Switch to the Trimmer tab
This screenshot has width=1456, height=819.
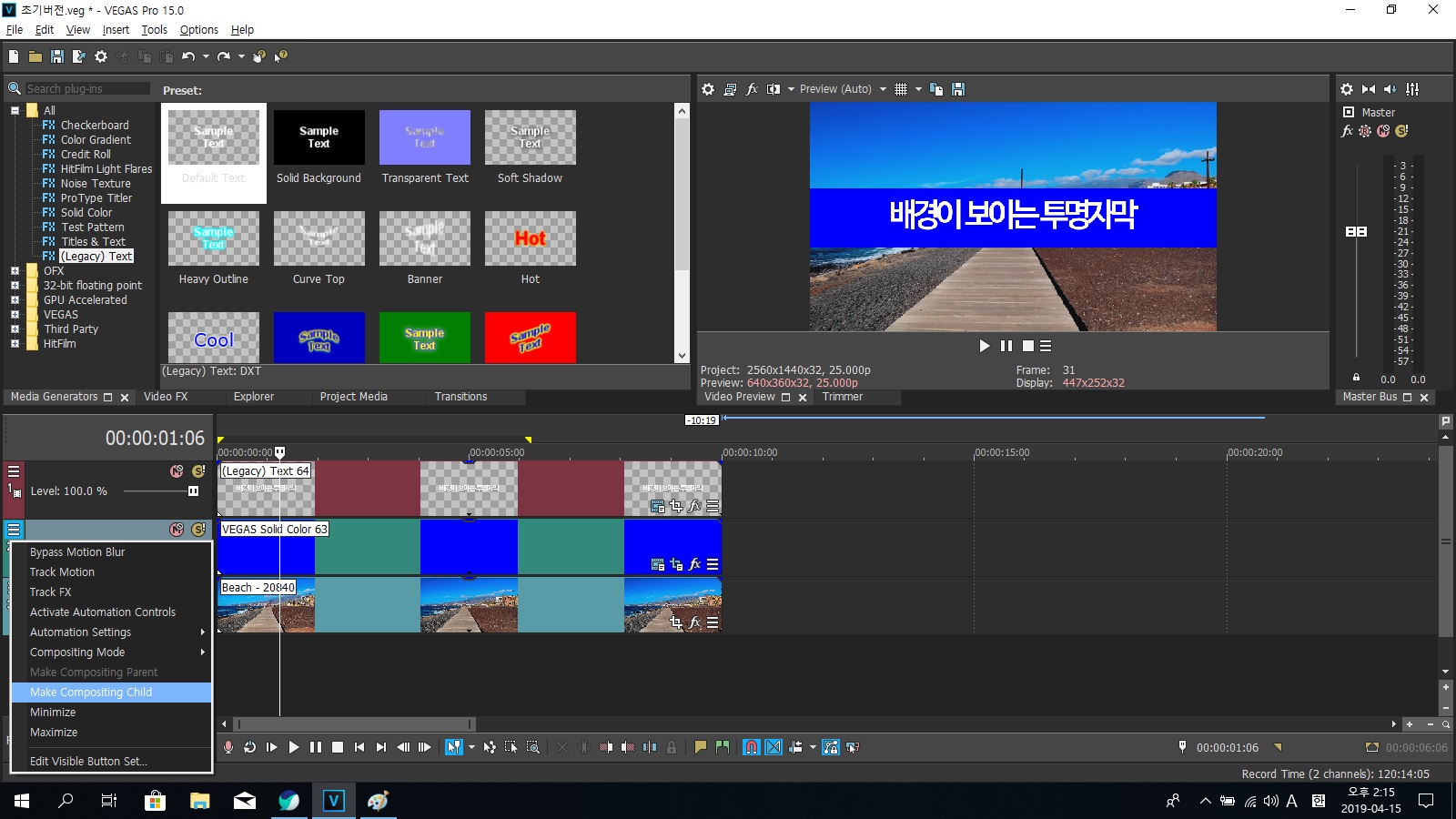pos(843,397)
